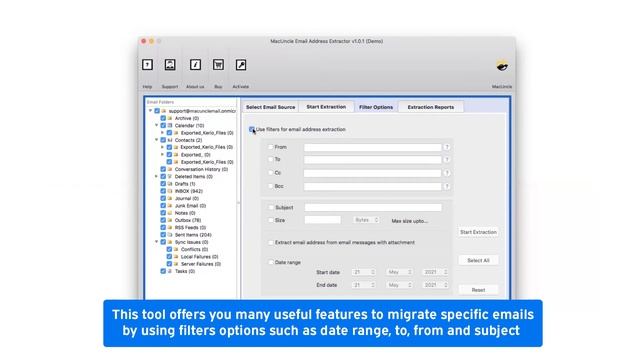The width and height of the screenshot is (640, 360).
Task: Expand the Exported_ (0) folder node
Action: pos(162,155)
